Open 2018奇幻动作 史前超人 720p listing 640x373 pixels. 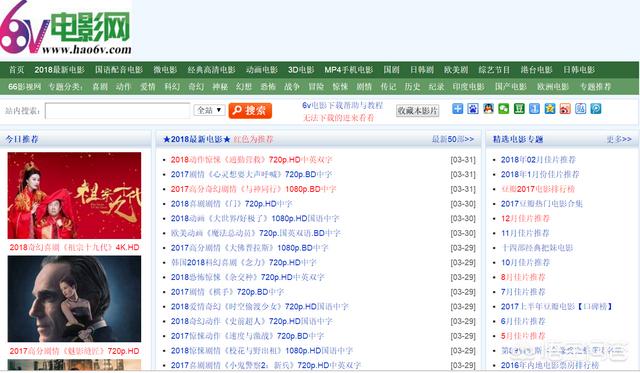click(251, 321)
